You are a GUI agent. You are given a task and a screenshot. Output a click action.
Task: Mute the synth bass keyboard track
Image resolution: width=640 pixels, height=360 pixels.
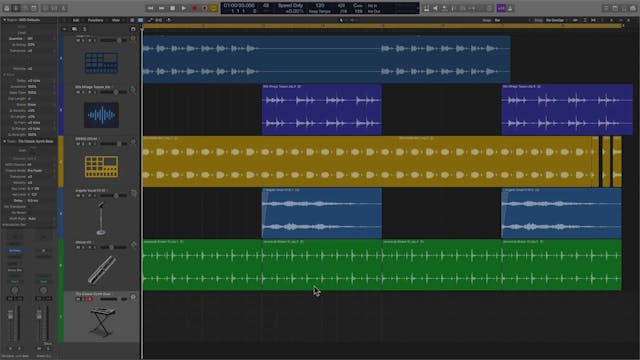[78, 299]
